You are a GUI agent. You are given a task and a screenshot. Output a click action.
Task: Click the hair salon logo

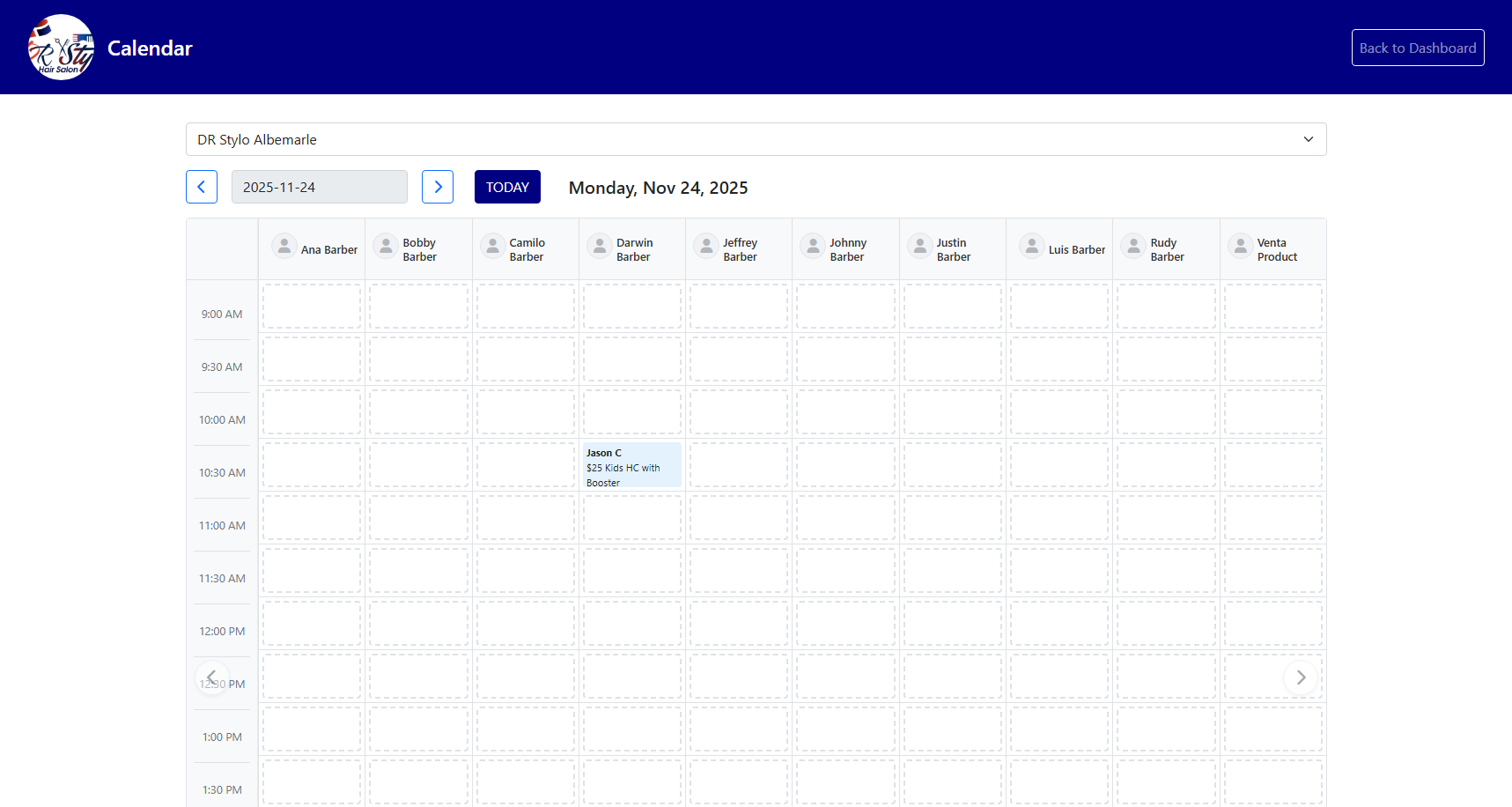(x=60, y=46)
